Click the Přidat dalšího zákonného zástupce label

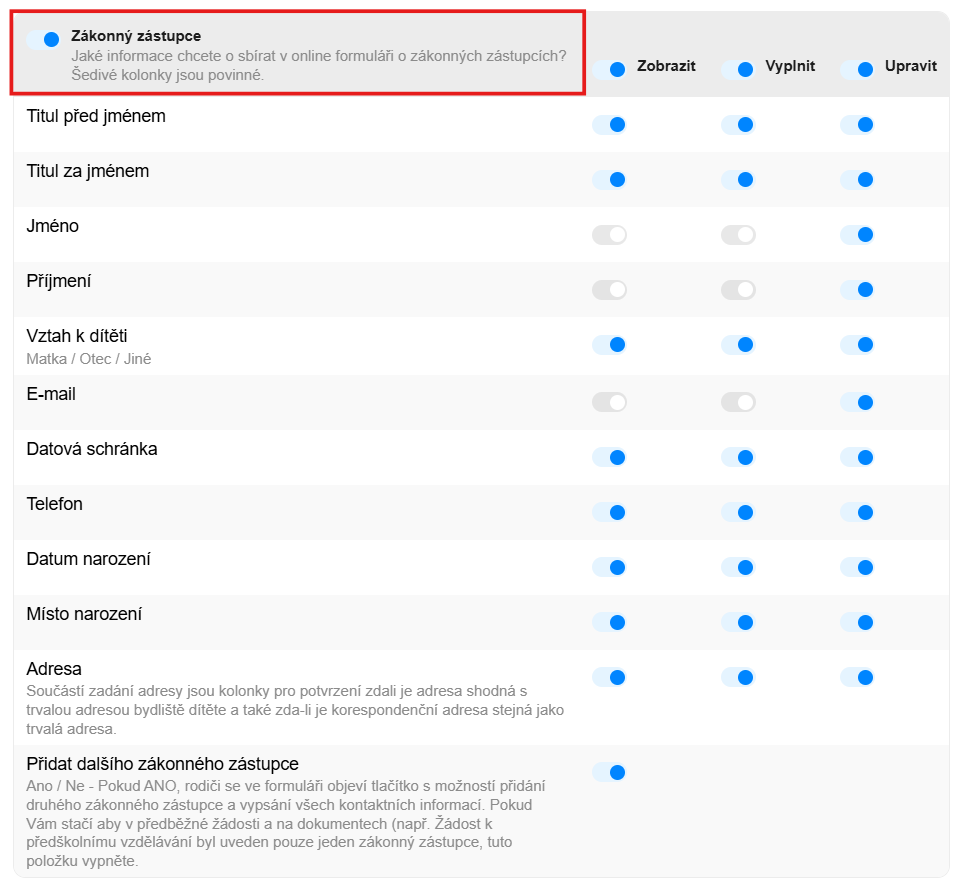pyautogui.click(x=162, y=764)
